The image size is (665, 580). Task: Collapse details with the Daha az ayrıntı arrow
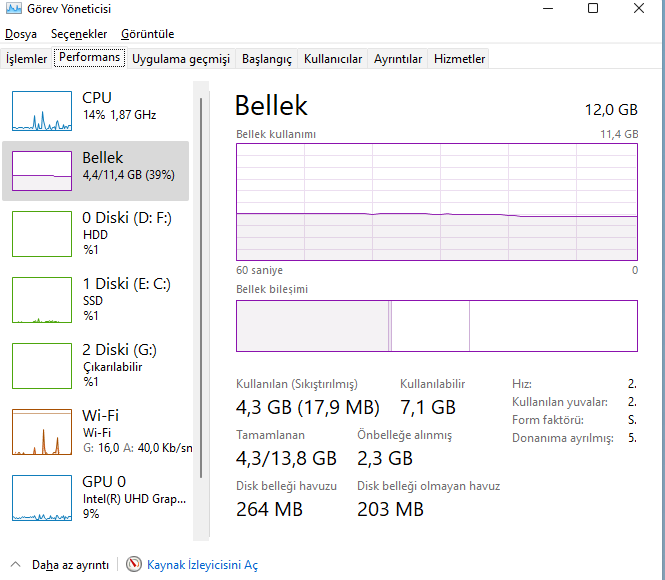[x=16, y=565]
